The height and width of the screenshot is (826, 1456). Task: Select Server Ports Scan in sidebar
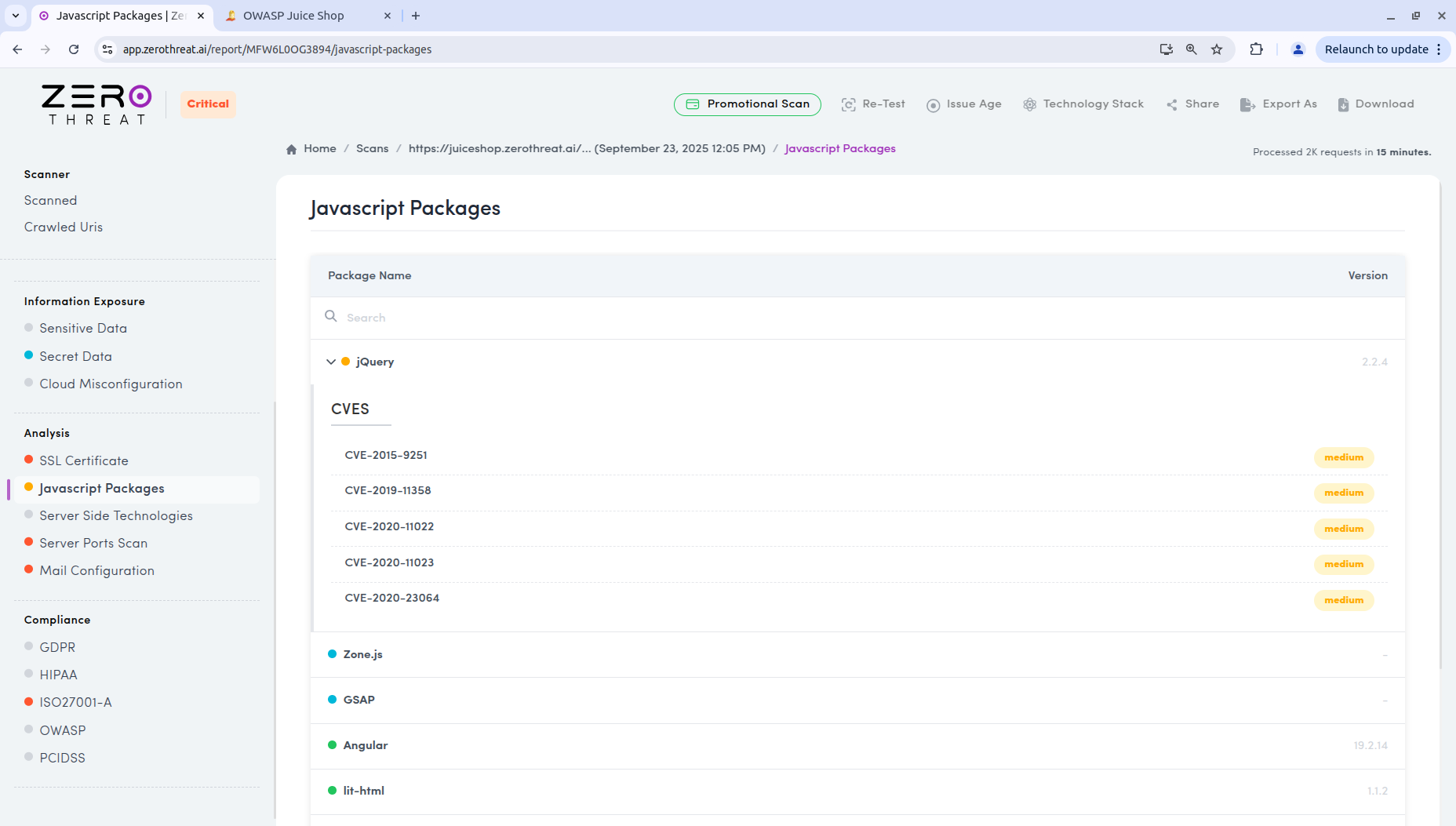pos(93,543)
